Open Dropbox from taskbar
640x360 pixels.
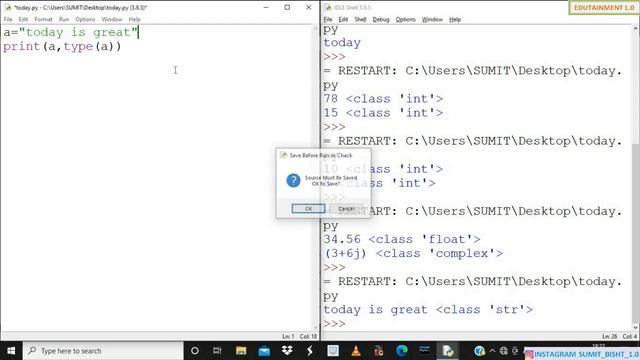[287, 350]
